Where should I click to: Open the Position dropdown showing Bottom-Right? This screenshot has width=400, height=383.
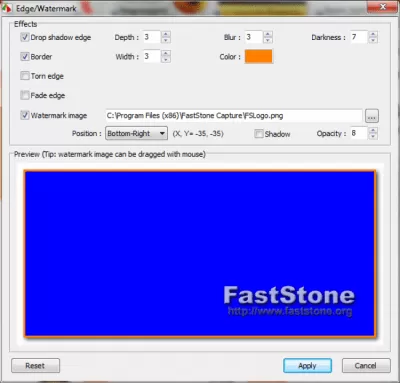tap(136, 133)
